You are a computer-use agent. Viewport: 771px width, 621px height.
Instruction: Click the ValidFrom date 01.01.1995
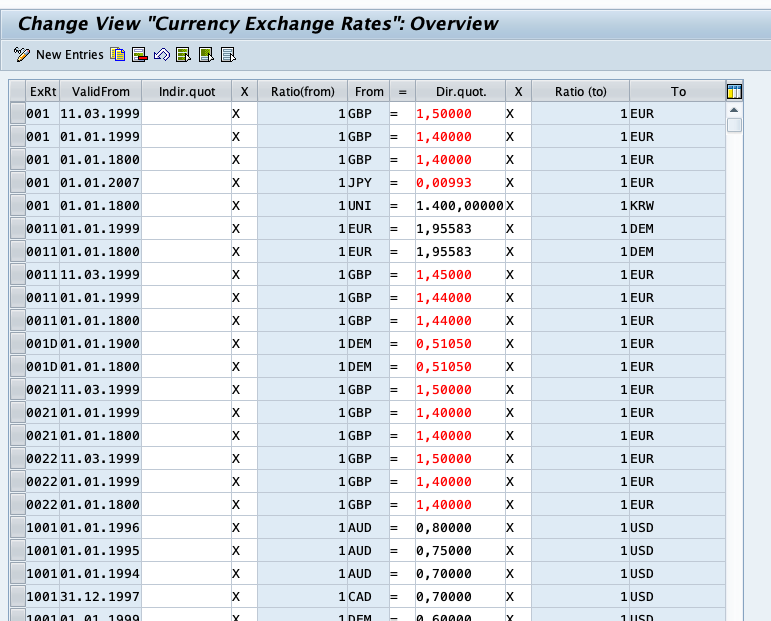point(100,551)
